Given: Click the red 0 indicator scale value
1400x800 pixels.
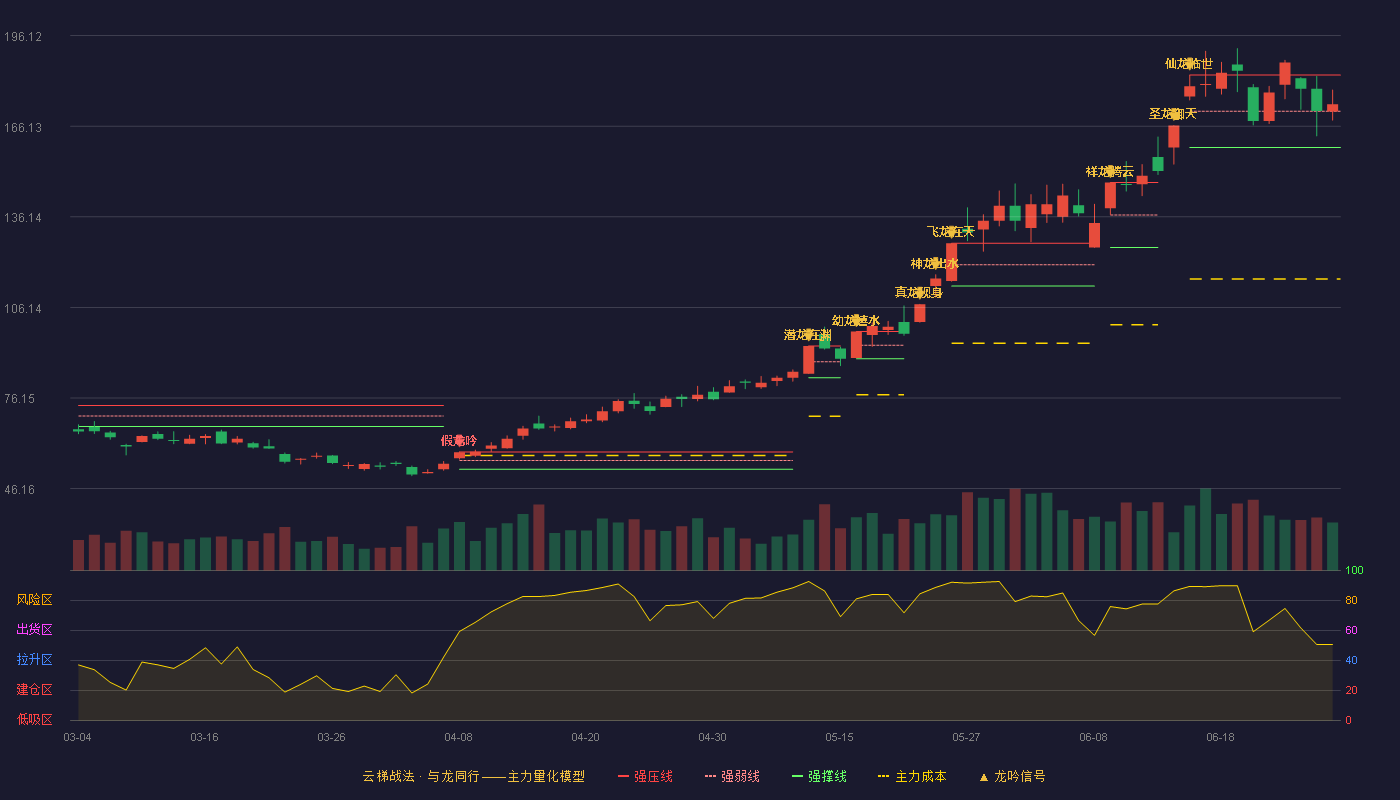Looking at the screenshot, I should click(x=1348, y=720).
